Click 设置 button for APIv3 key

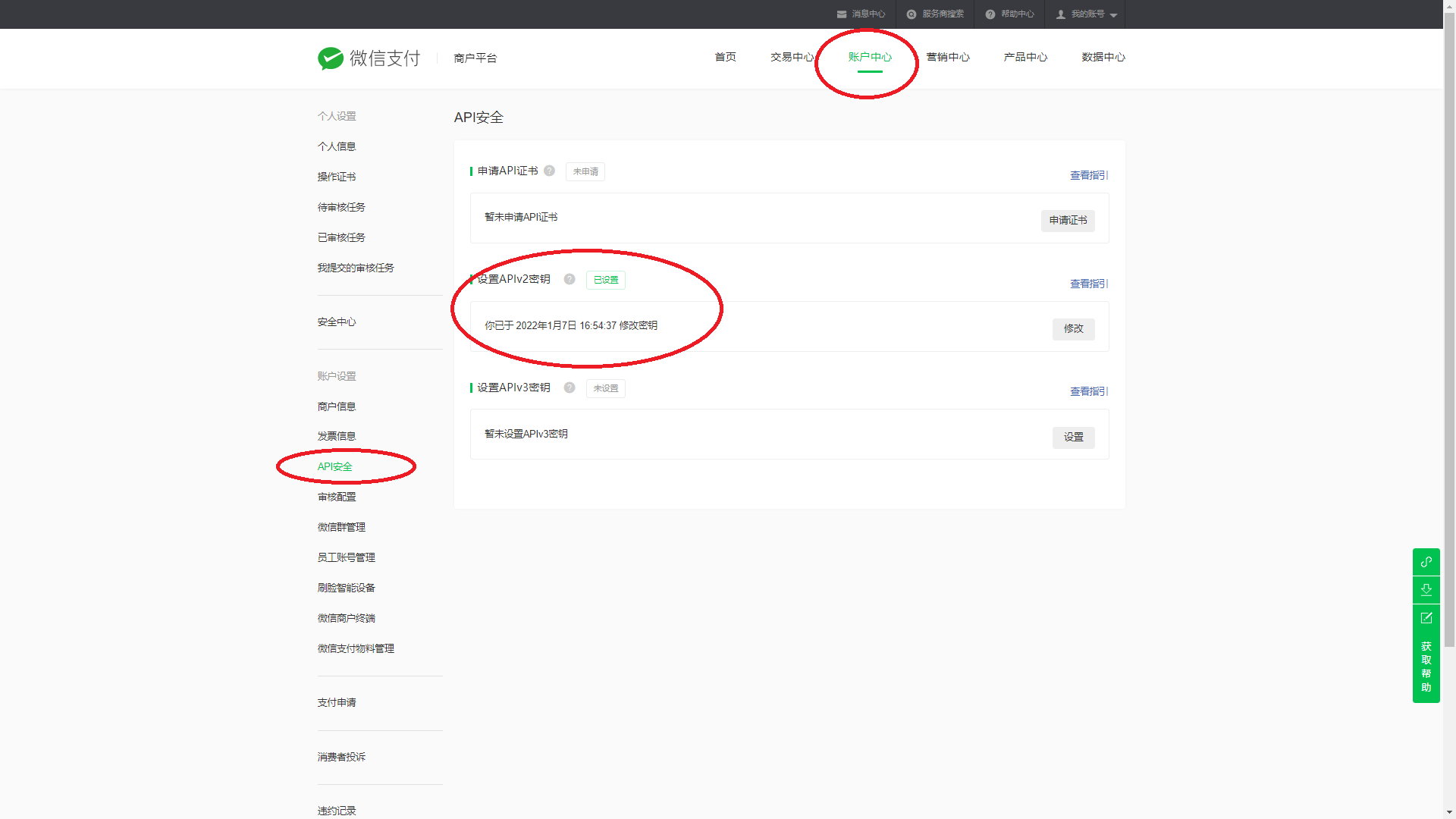[1074, 438]
